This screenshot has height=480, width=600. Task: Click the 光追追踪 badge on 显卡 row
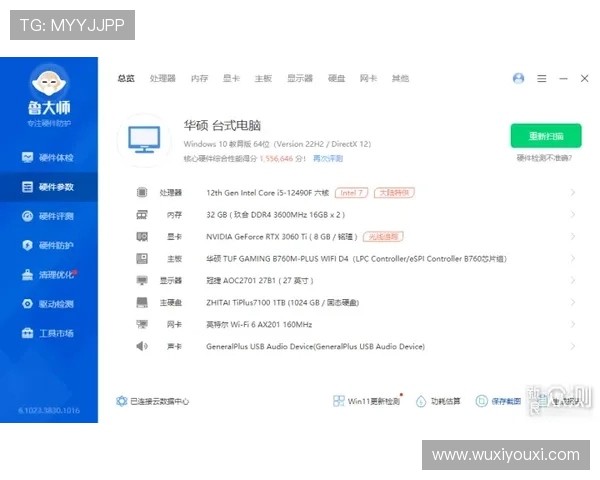tap(383, 237)
